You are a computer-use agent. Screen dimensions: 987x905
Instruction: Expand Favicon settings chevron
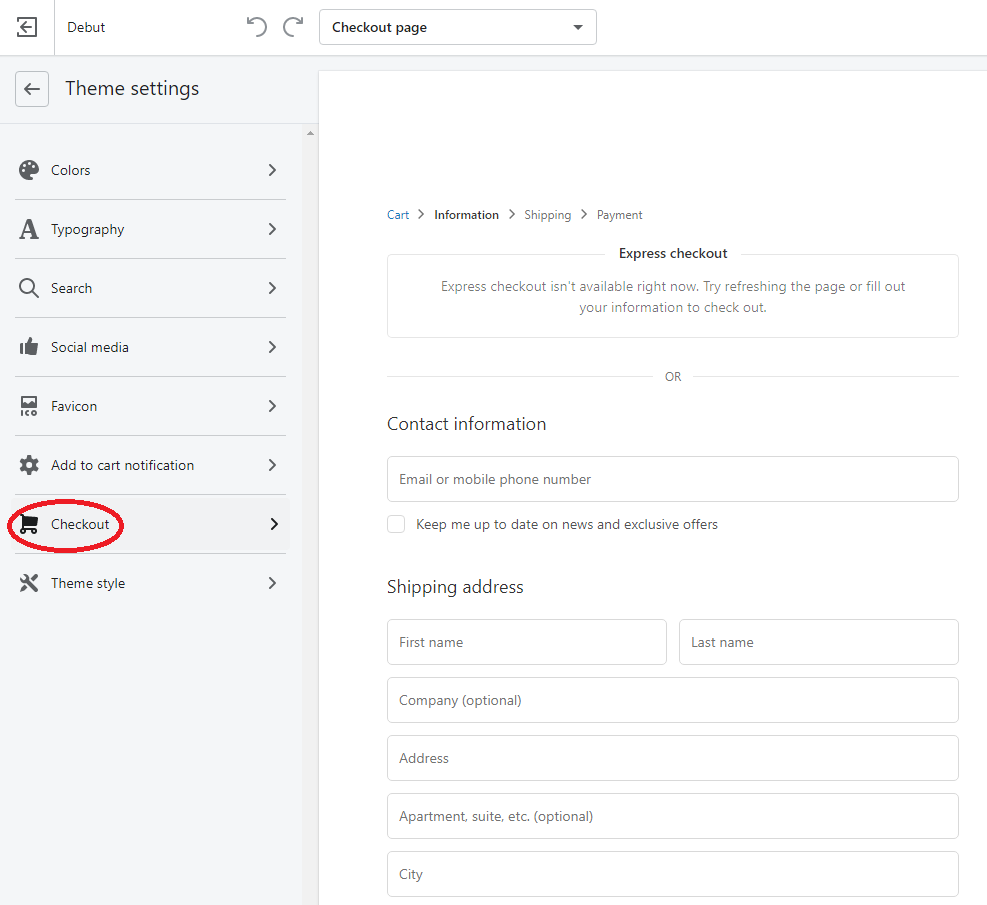tap(272, 406)
